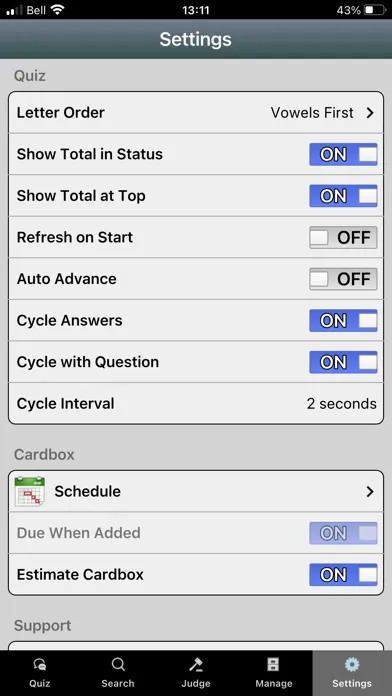Toggle Estimate Cardbox off

click(343, 575)
